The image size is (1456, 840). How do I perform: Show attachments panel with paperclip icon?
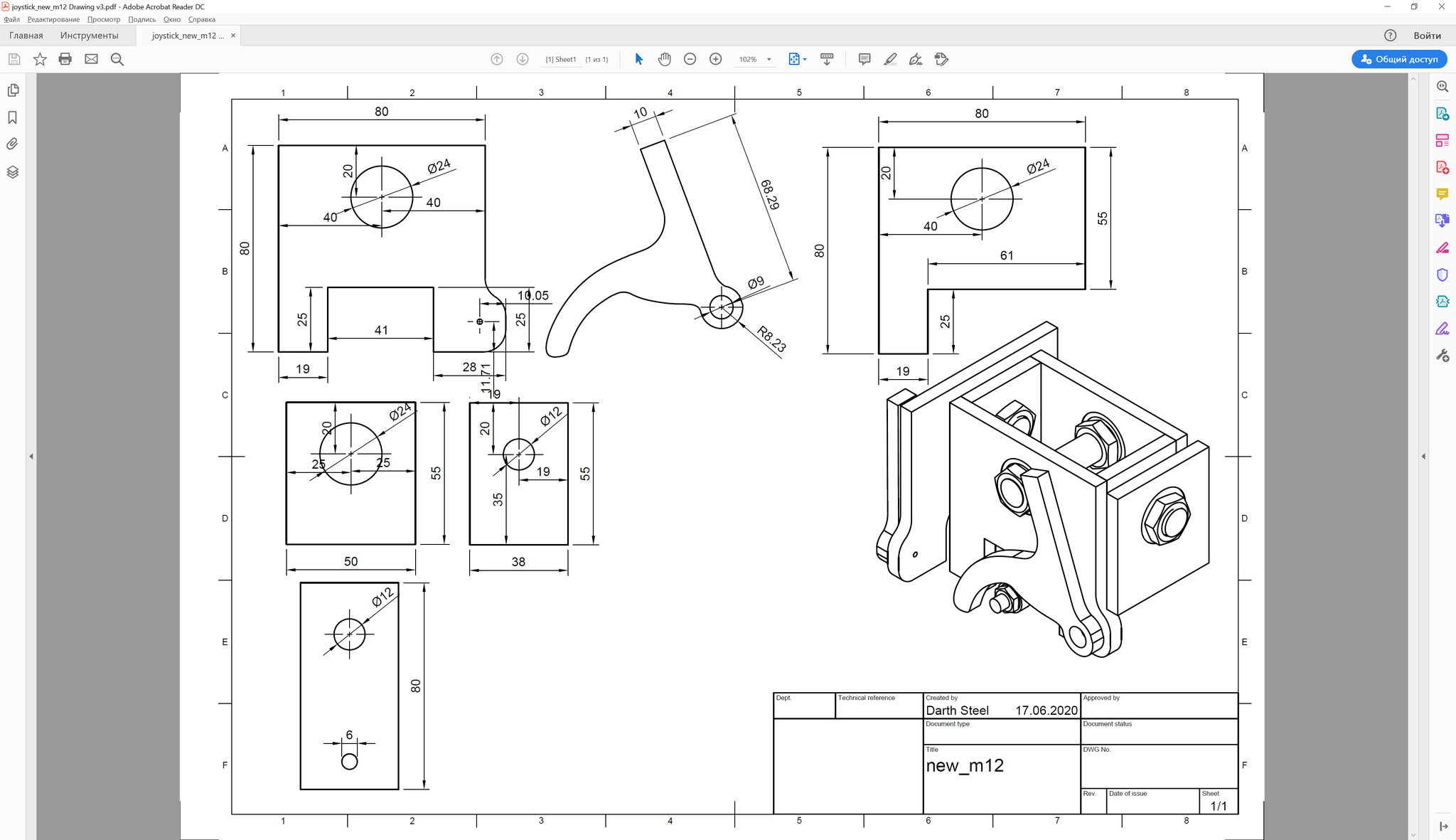(x=13, y=144)
